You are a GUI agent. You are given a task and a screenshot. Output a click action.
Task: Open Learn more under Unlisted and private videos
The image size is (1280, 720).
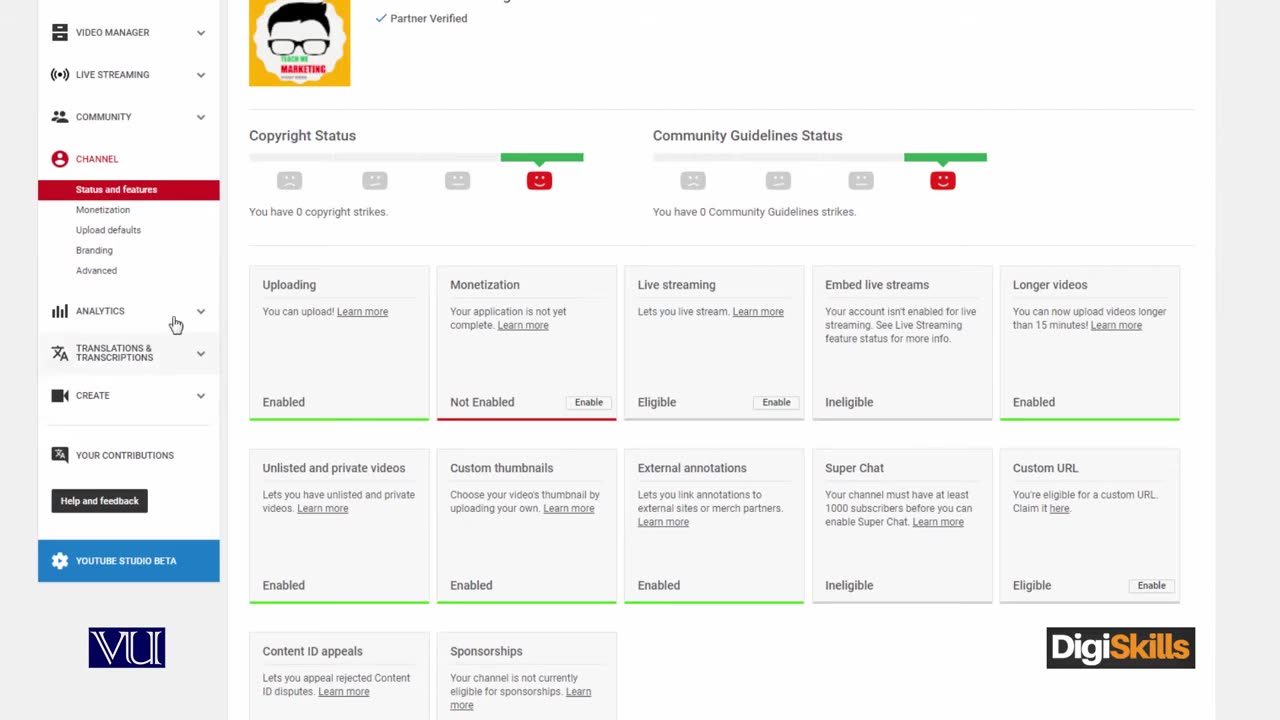point(323,508)
